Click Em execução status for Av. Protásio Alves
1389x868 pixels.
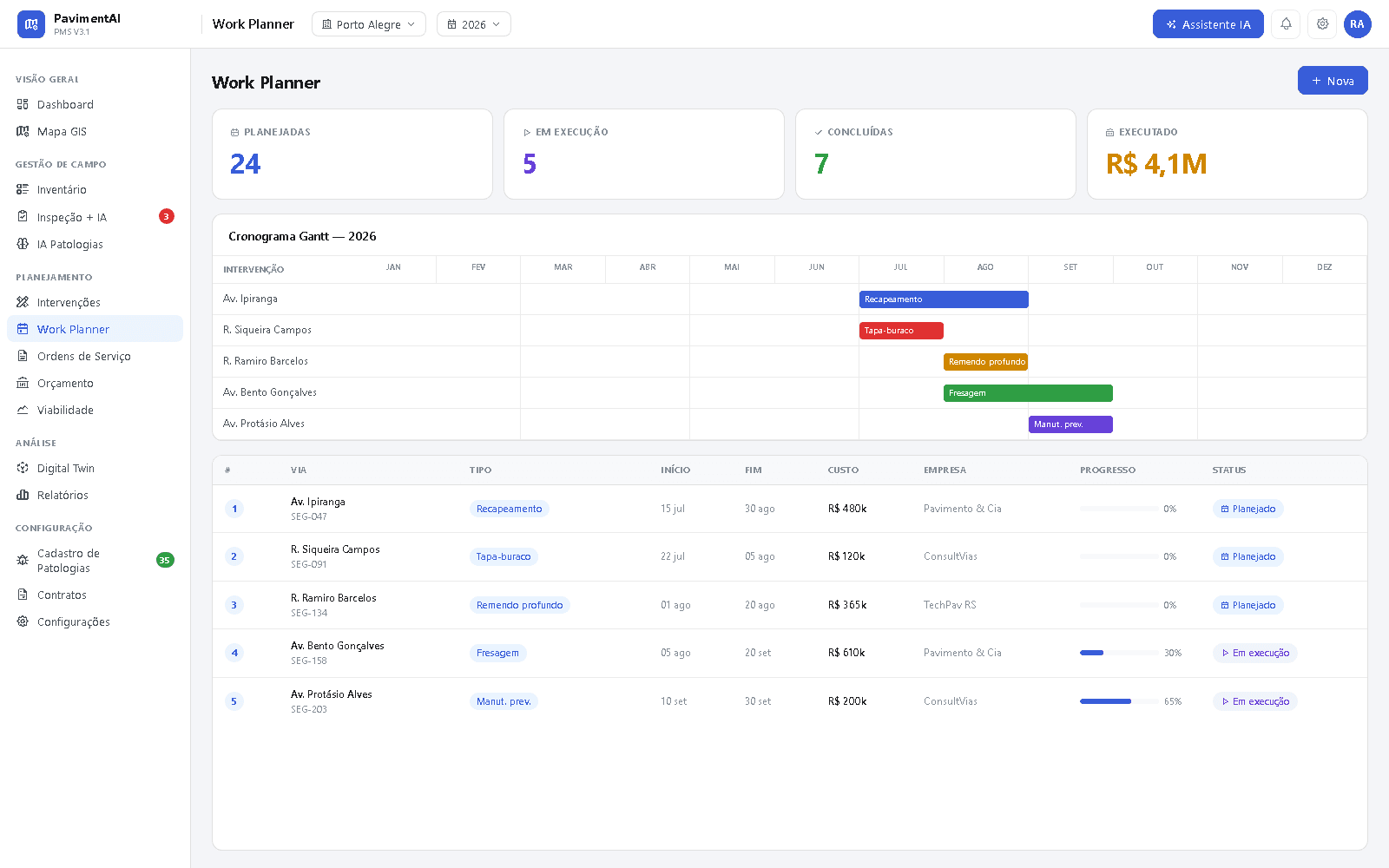click(1254, 701)
